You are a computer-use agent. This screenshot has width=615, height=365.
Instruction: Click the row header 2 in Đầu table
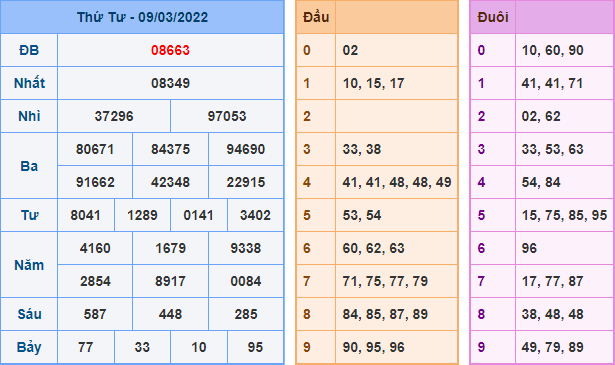307,116
